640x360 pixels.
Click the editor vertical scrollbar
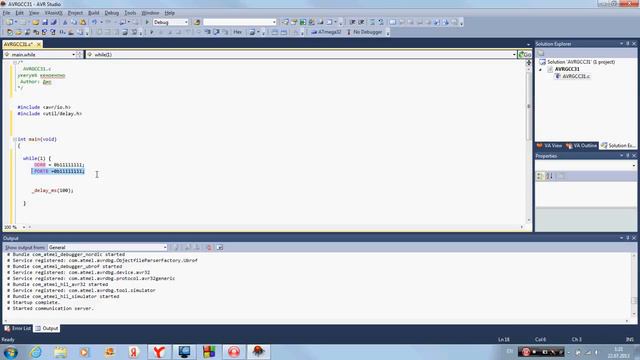click(x=529, y=106)
